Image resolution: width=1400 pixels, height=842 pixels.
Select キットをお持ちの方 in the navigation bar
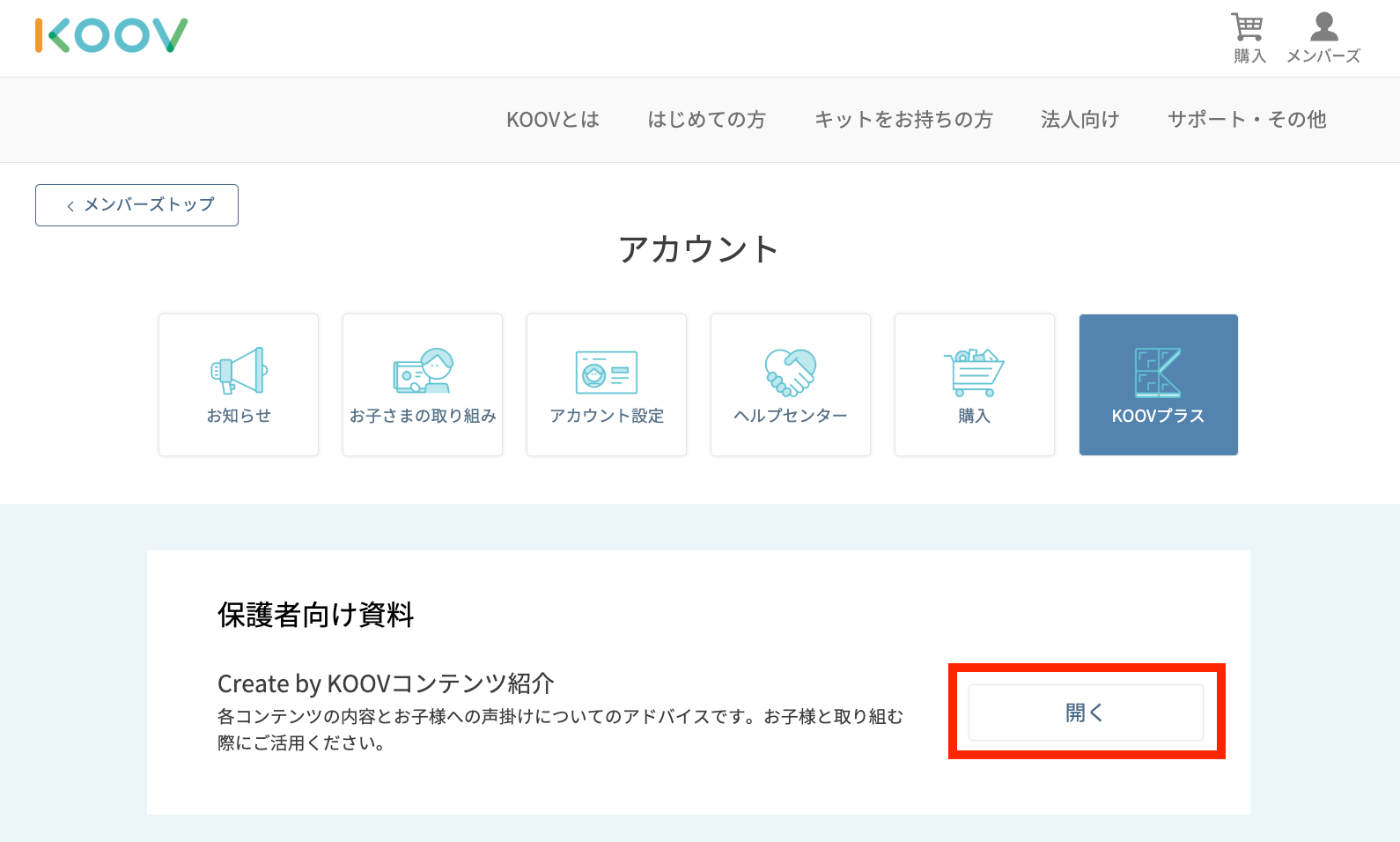[x=903, y=120]
